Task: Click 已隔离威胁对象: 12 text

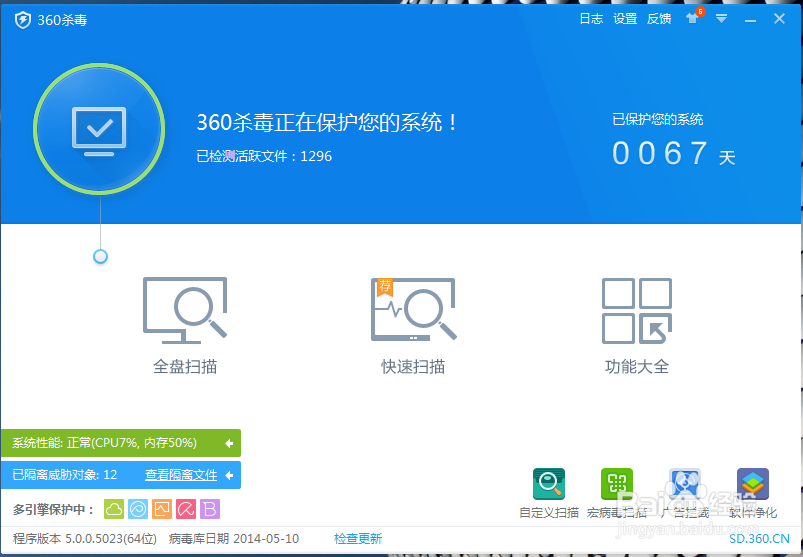Action: (x=65, y=475)
